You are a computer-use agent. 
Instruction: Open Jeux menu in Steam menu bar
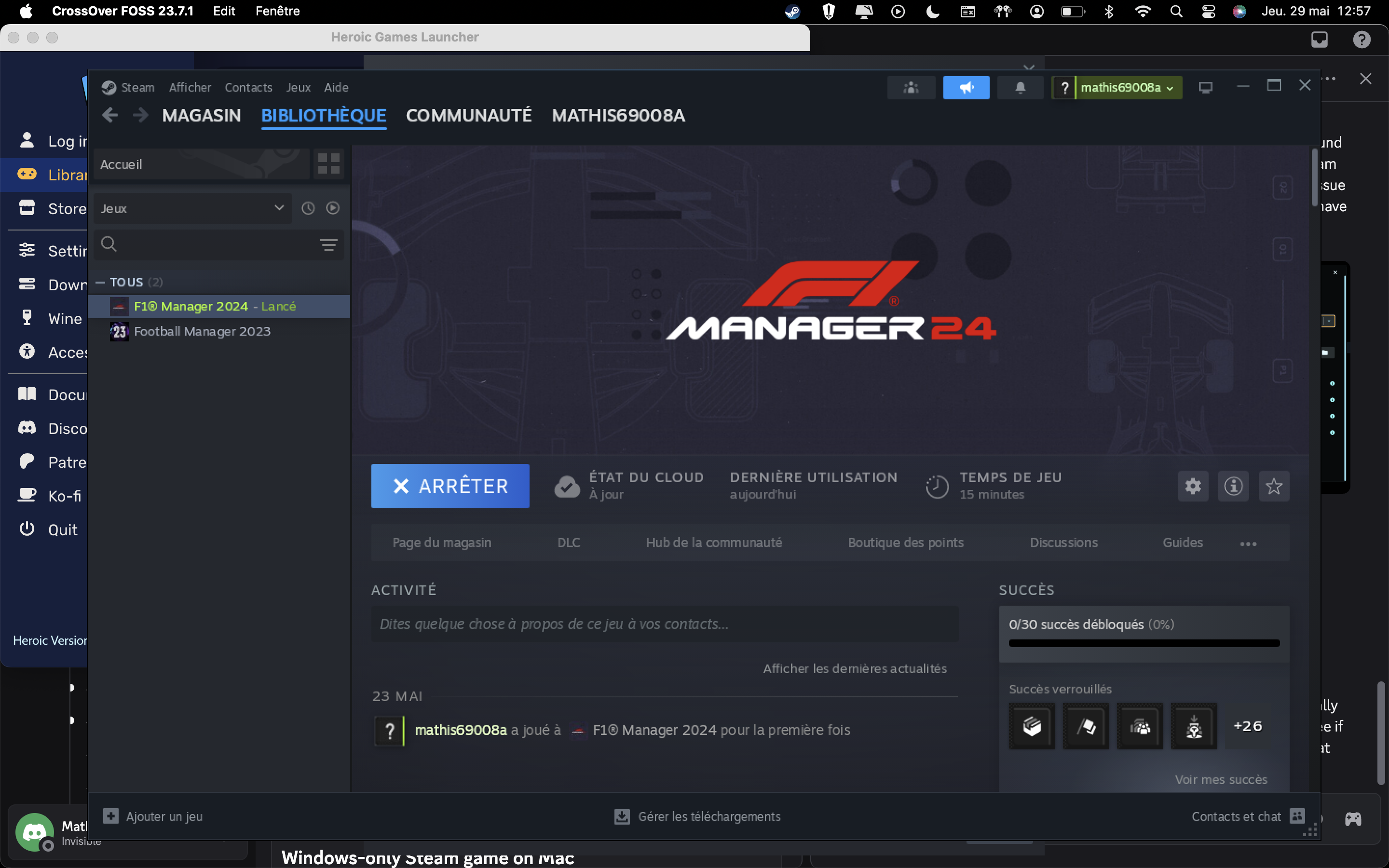coord(299,87)
